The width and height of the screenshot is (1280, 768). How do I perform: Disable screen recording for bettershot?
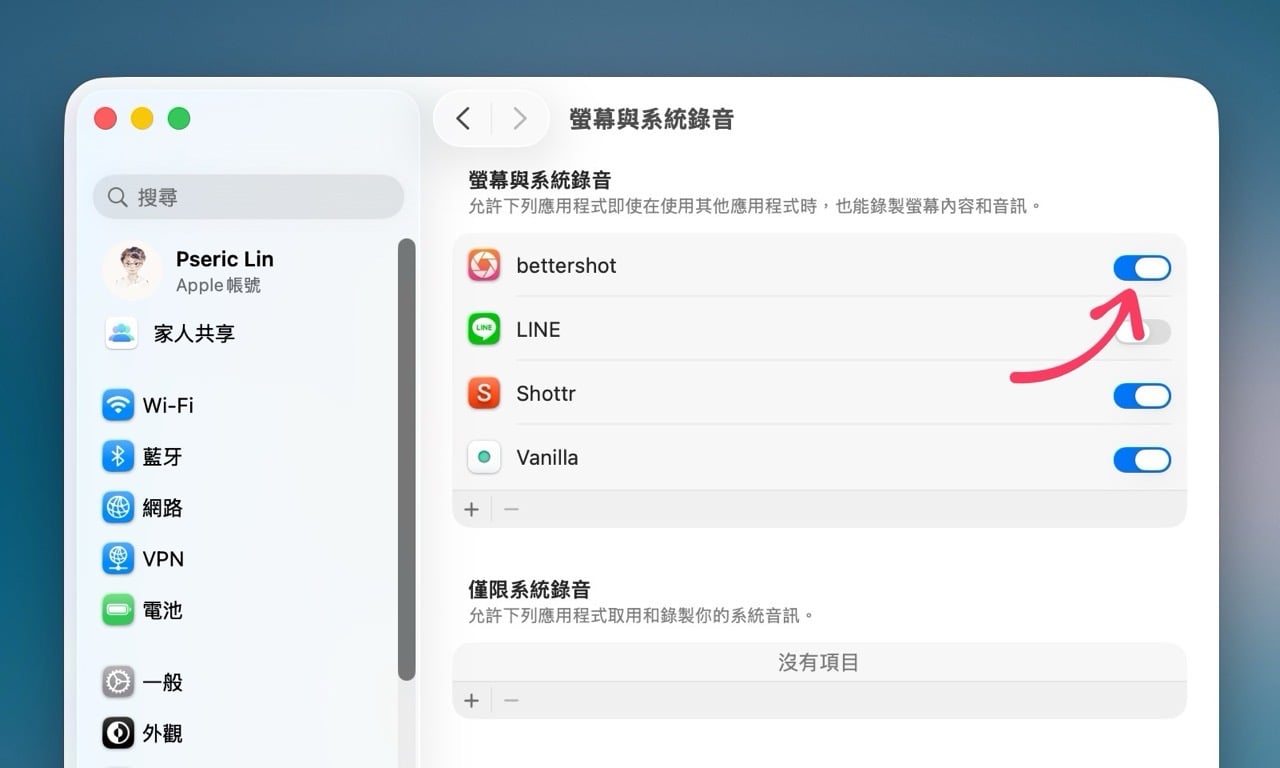[x=1141, y=268]
